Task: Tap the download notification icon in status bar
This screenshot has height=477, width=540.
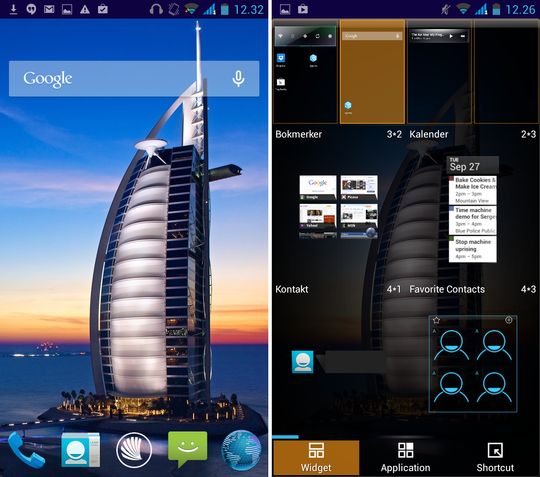Action: click(x=13, y=9)
